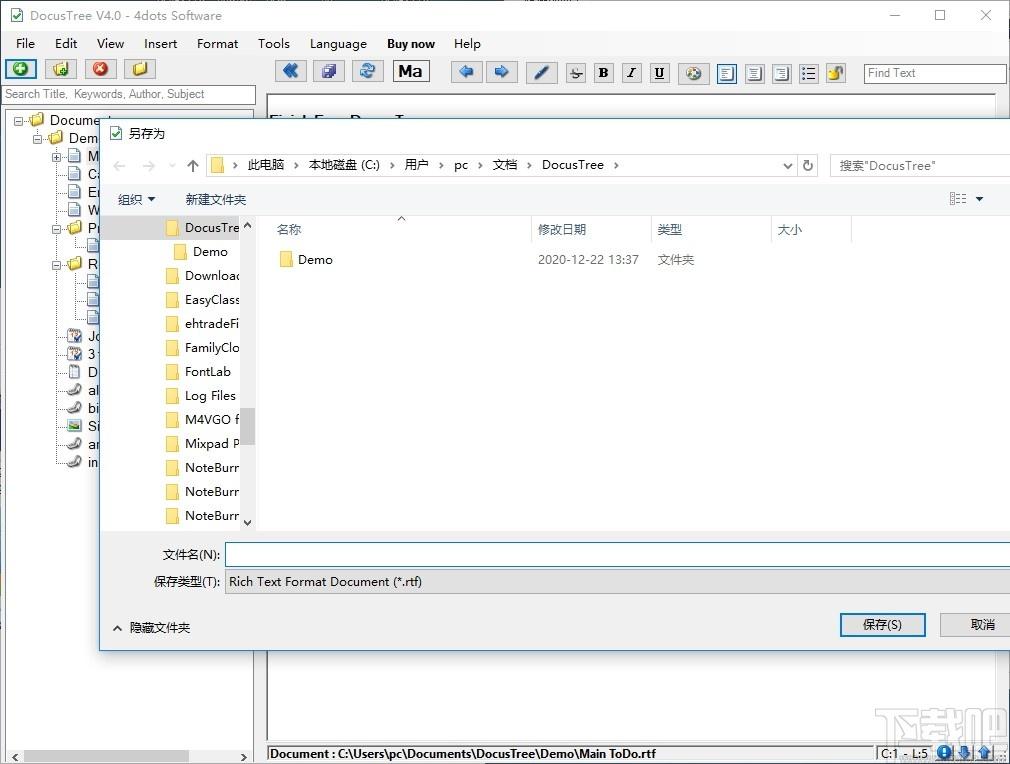The width and height of the screenshot is (1010, 764).
Task: Click the red delete icon in toolbar
Action: [x=100, y=69]
